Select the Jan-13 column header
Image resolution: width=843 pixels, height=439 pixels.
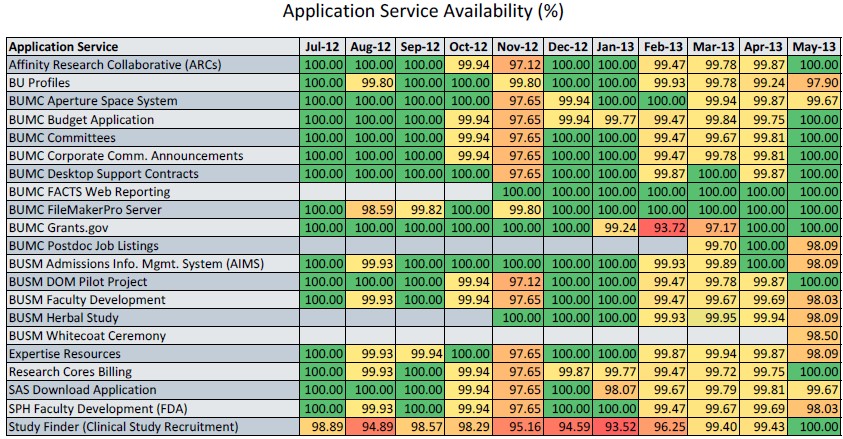click(615, 47)
